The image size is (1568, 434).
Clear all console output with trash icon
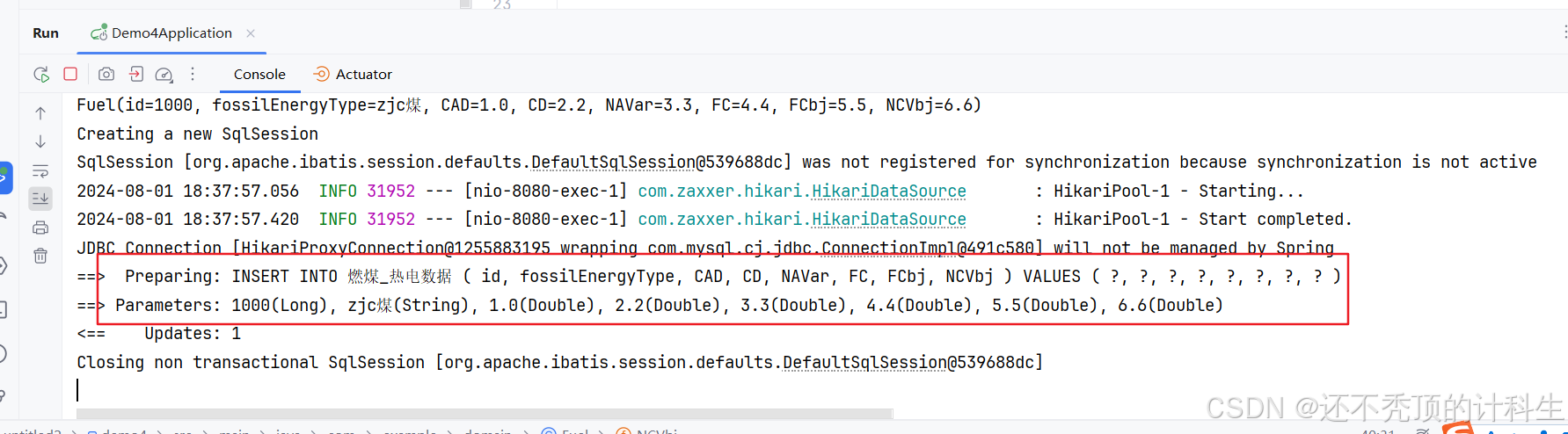pos(40,256)
